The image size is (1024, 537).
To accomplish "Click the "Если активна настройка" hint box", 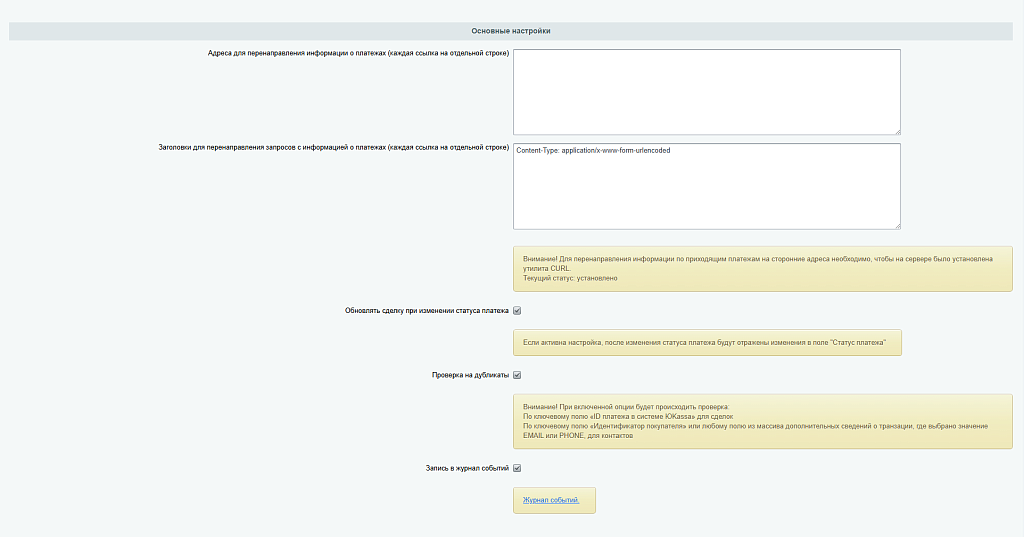I will click(706, 343).
